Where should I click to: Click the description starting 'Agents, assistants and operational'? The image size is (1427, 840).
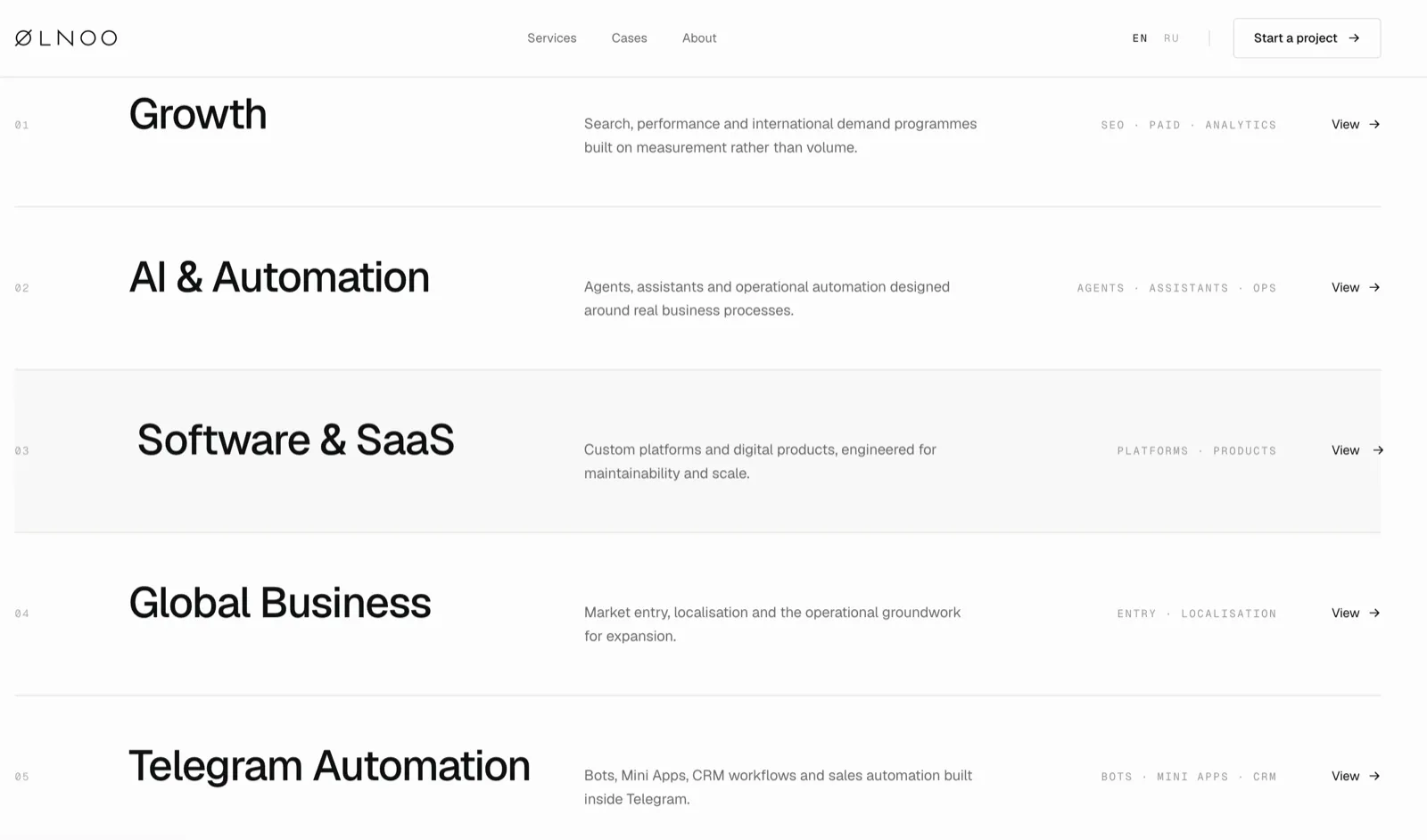(767, 299)
